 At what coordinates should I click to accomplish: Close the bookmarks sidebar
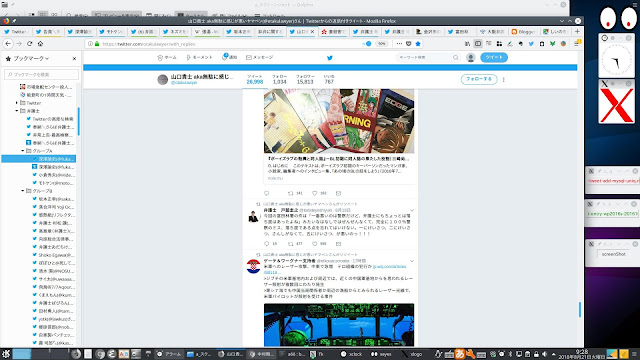(x=74, y=59)
